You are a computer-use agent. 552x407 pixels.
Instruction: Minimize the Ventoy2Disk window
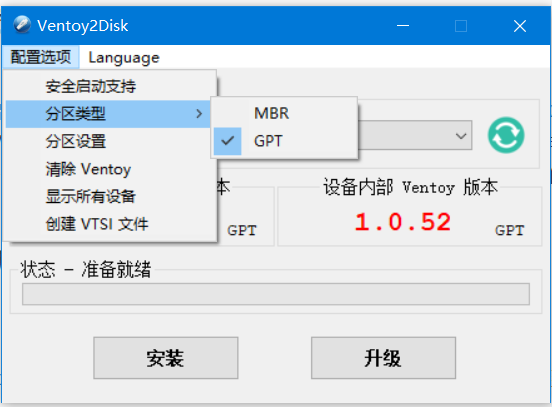tap(403, 26)
